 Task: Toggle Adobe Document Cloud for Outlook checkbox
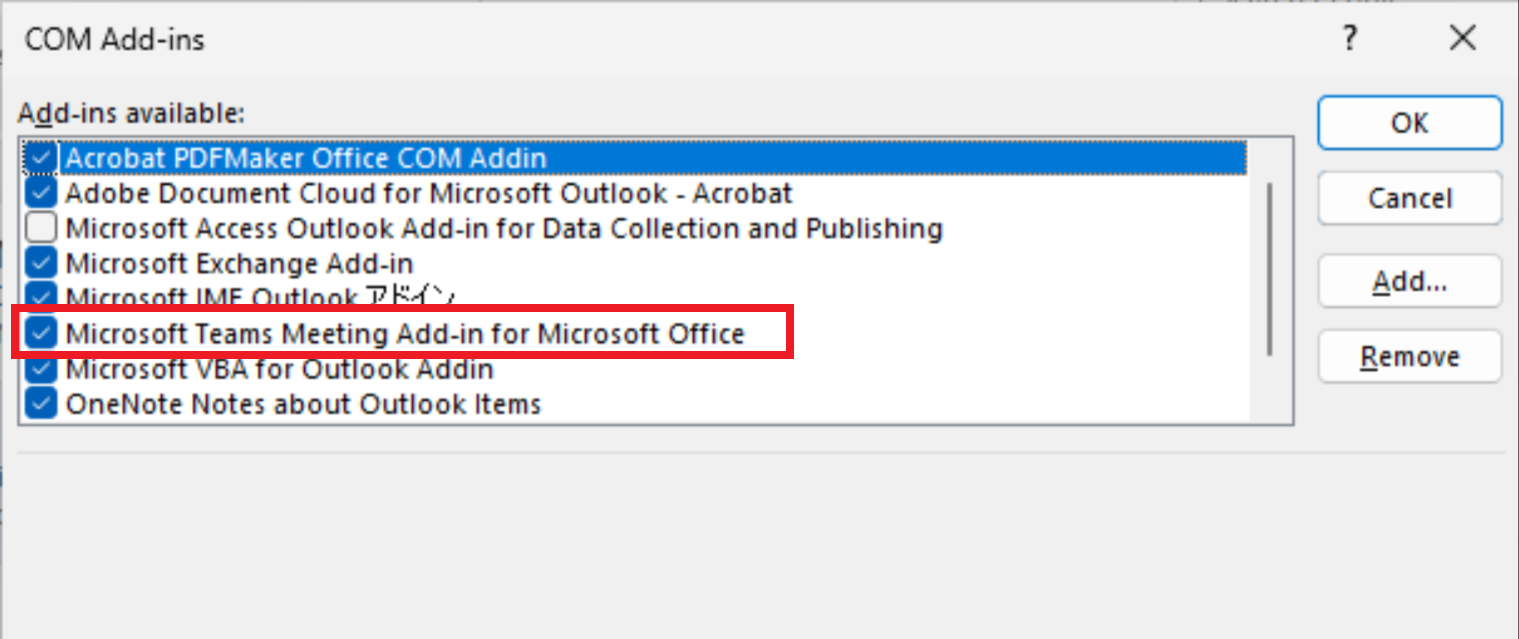[41, 193]
